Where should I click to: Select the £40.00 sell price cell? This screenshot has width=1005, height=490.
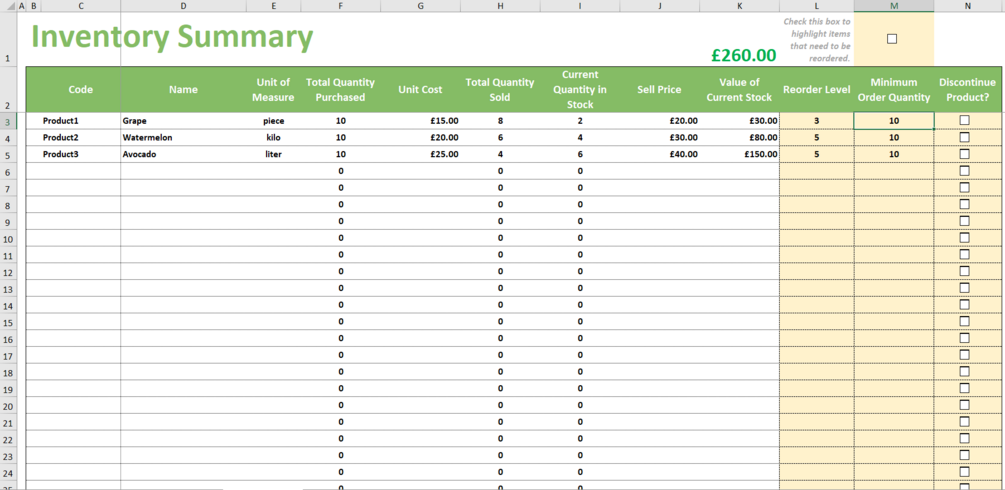660,154
